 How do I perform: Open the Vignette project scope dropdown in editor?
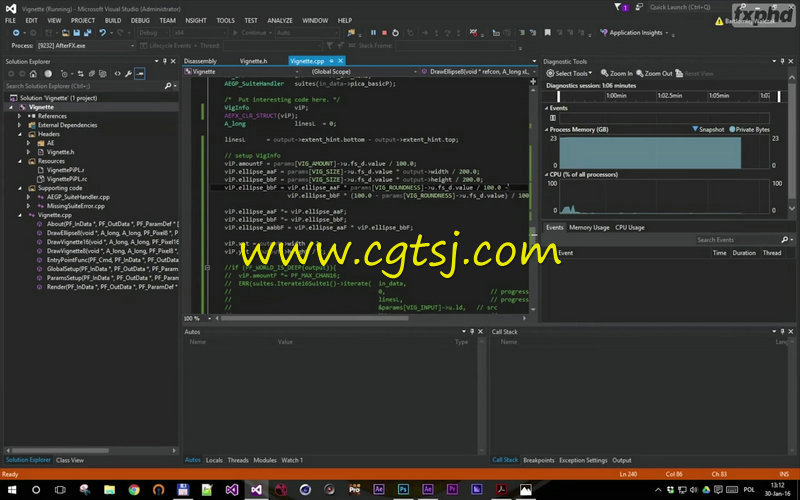click(x=242, y=72)
